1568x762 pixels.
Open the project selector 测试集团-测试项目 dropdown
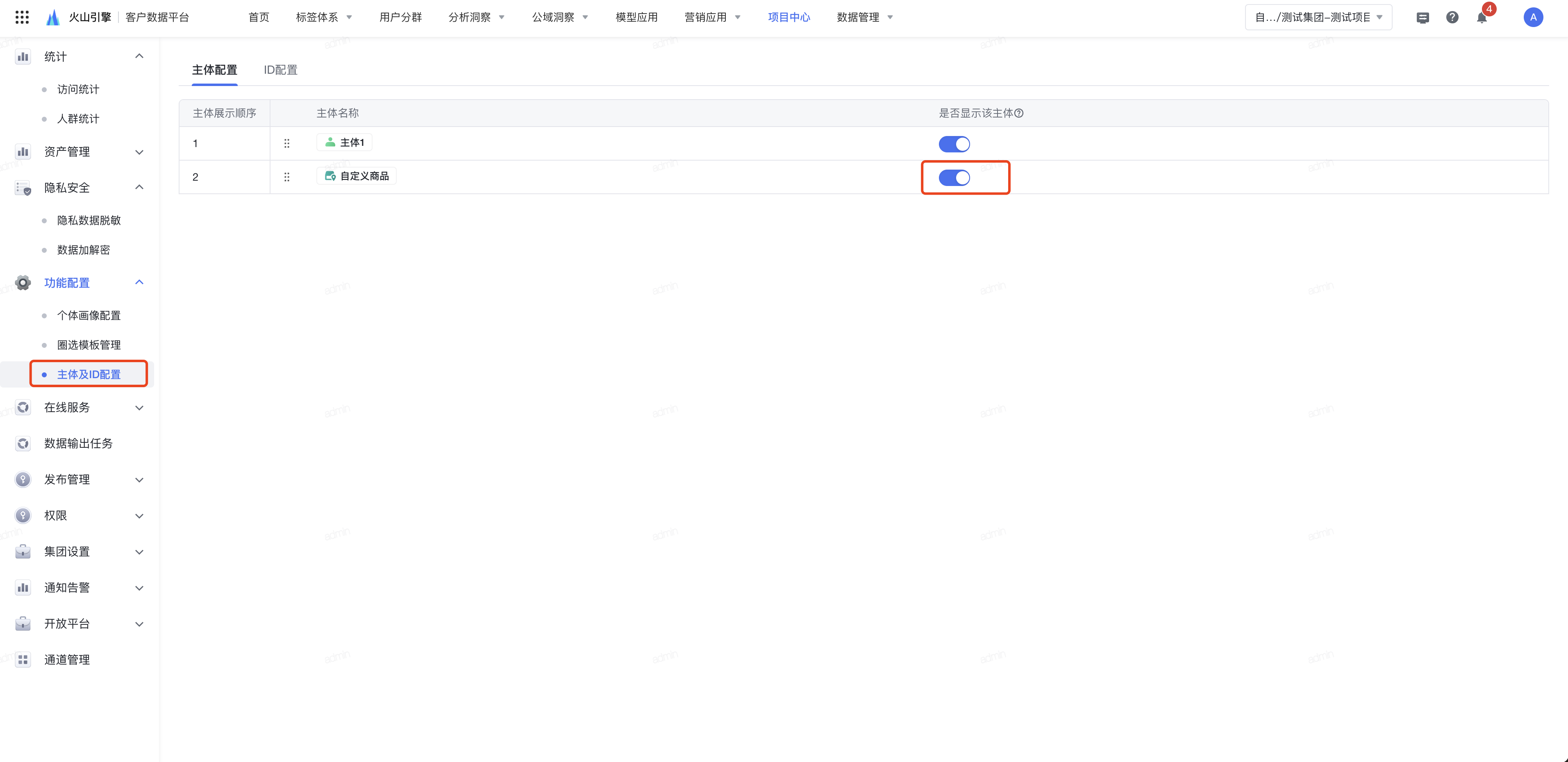1318,17
